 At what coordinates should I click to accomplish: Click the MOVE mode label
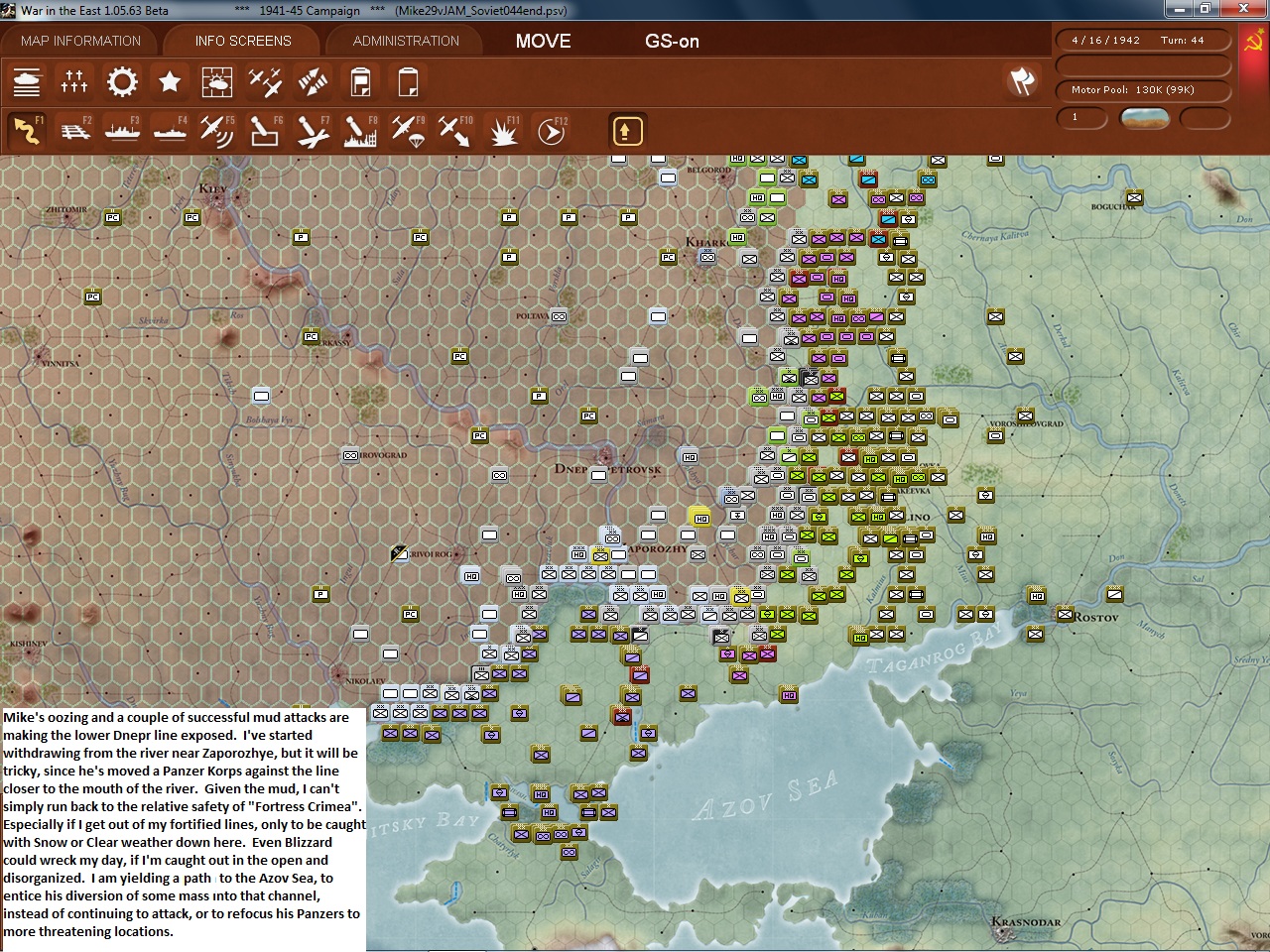tap(543, 41)
